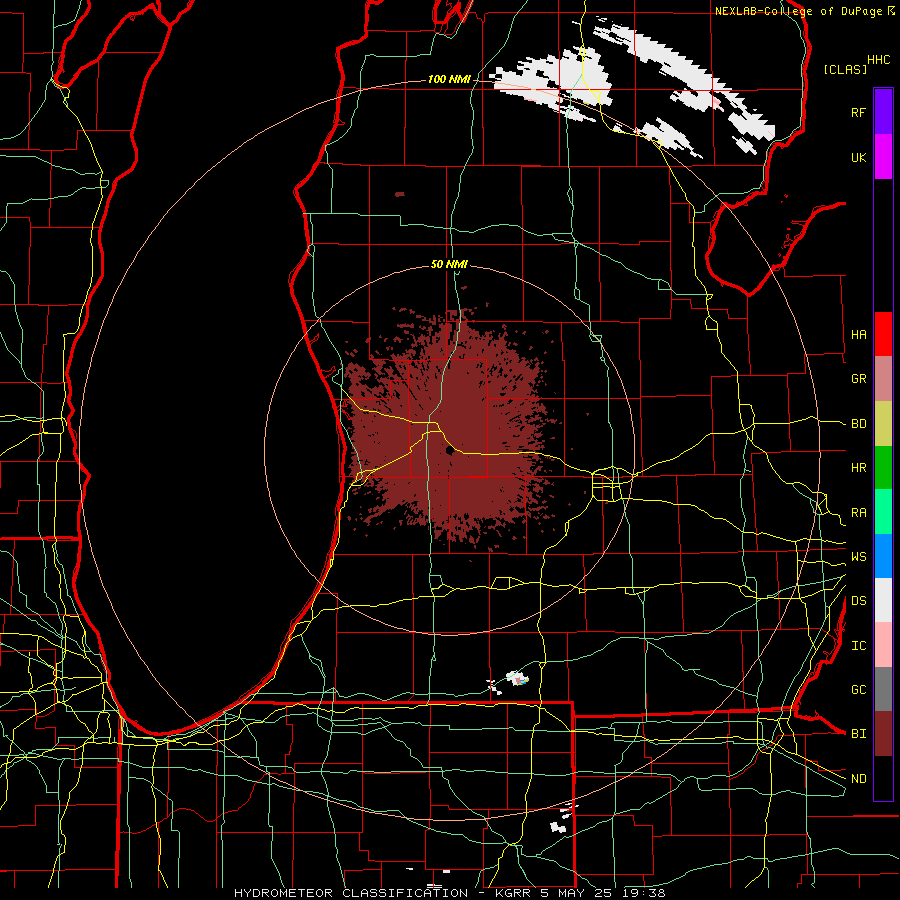Select the HR green legend block

coord(883,467)
